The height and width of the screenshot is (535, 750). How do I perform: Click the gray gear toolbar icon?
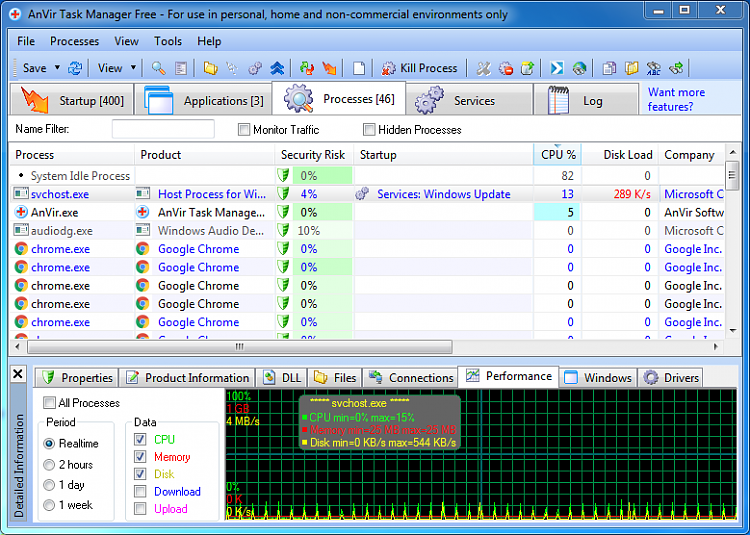coord(255,68)
